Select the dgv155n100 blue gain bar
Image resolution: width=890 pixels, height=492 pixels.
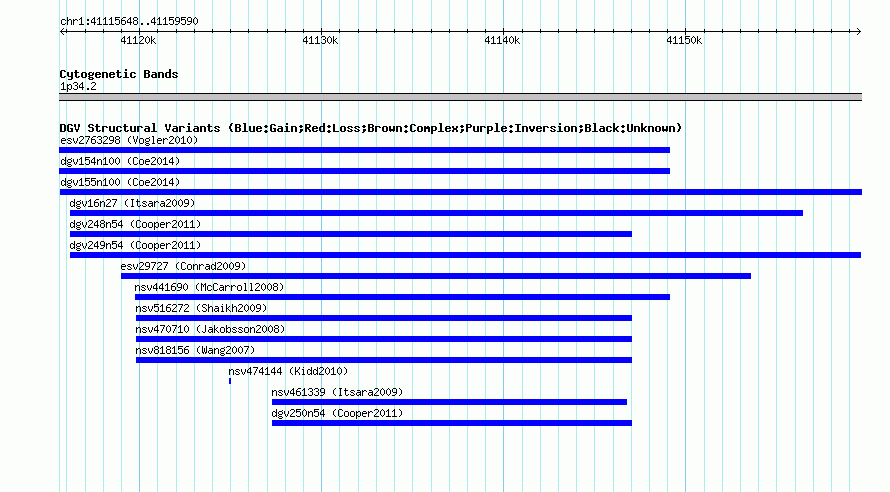[x=460, y=192]
